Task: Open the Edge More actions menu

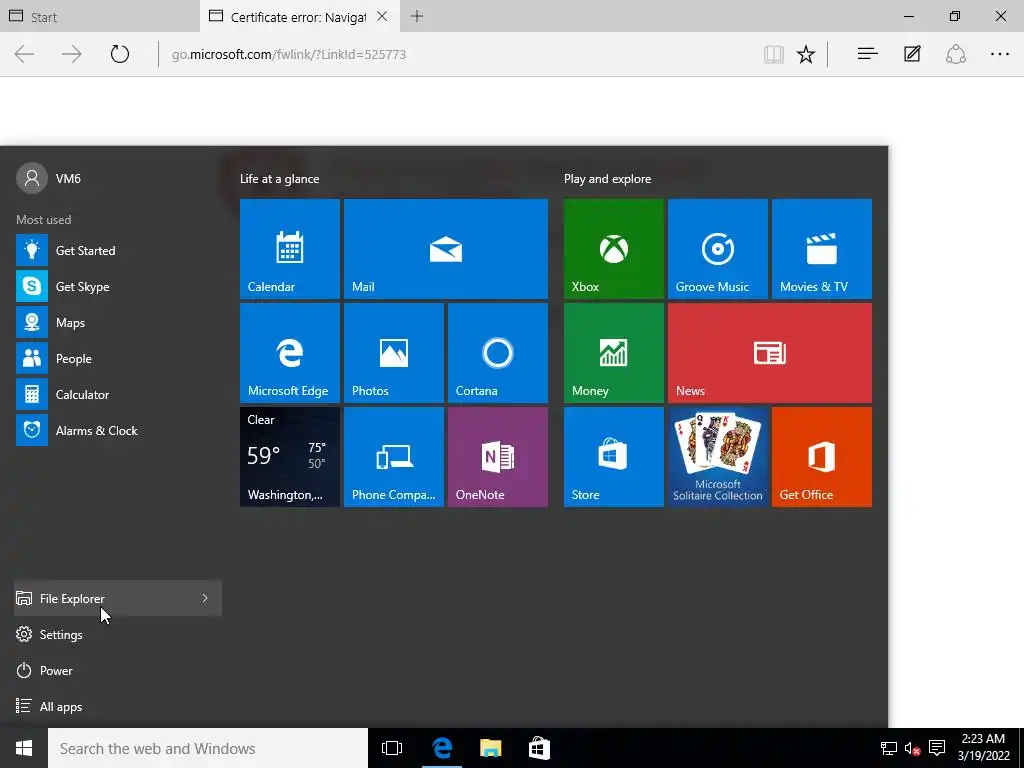Action: (x=1000, y=54)
